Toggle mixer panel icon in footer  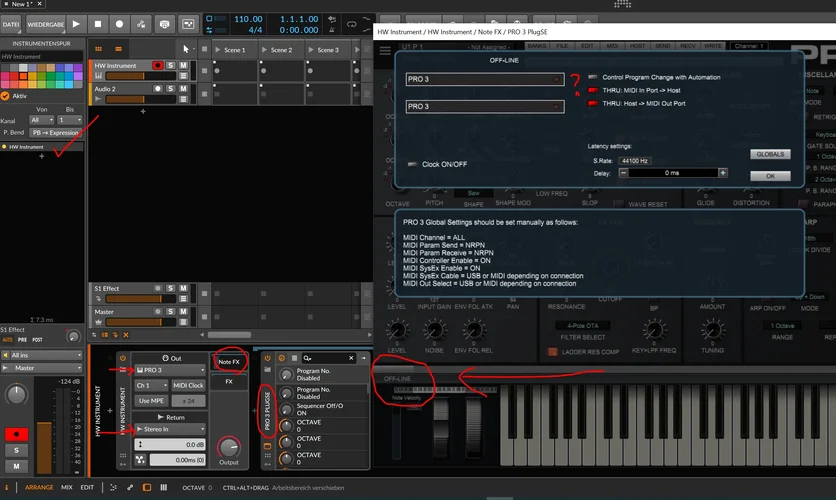click(x=164, y=487)
